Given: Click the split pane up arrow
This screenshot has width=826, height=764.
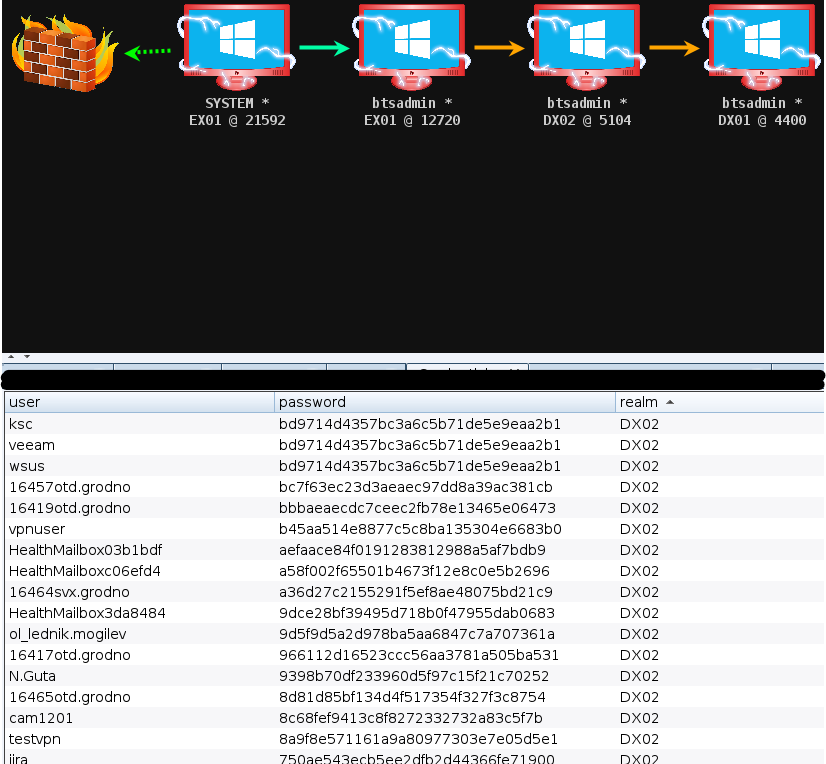Looking at the screenshot, I should (x=11, y=357).
